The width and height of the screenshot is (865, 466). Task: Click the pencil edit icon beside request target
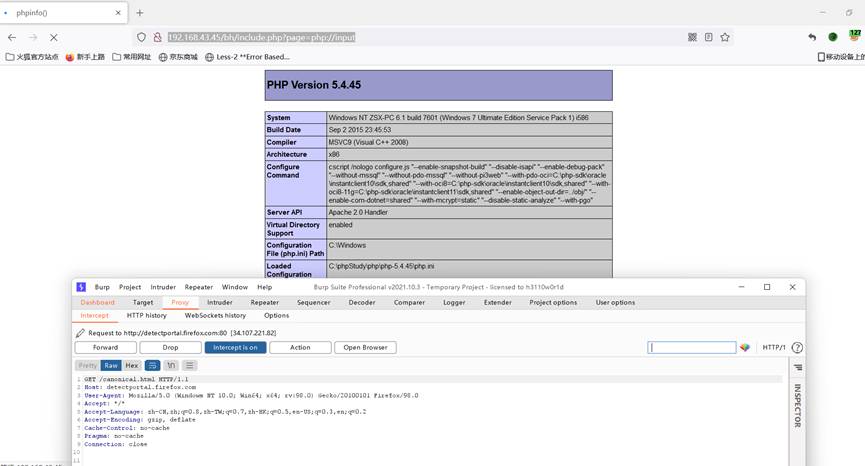(x=80, y=333)
